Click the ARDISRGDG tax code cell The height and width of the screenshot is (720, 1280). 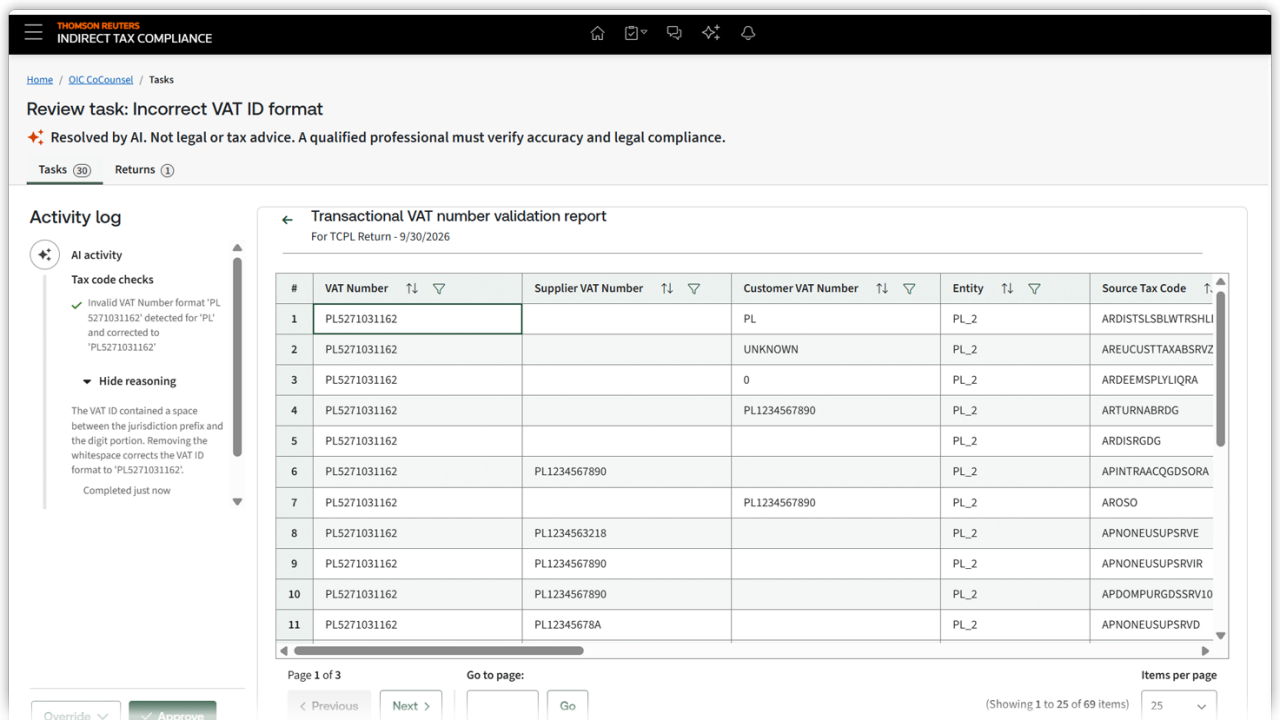point(1154,441)
